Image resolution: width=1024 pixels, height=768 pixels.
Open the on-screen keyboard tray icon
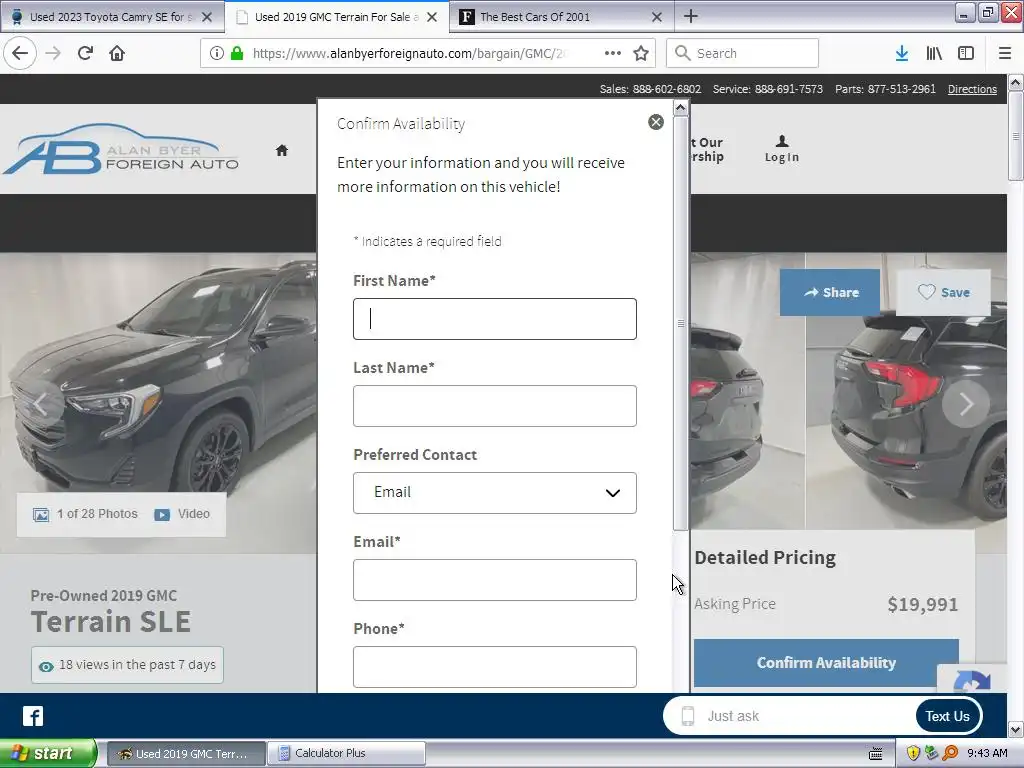(876, 753)
